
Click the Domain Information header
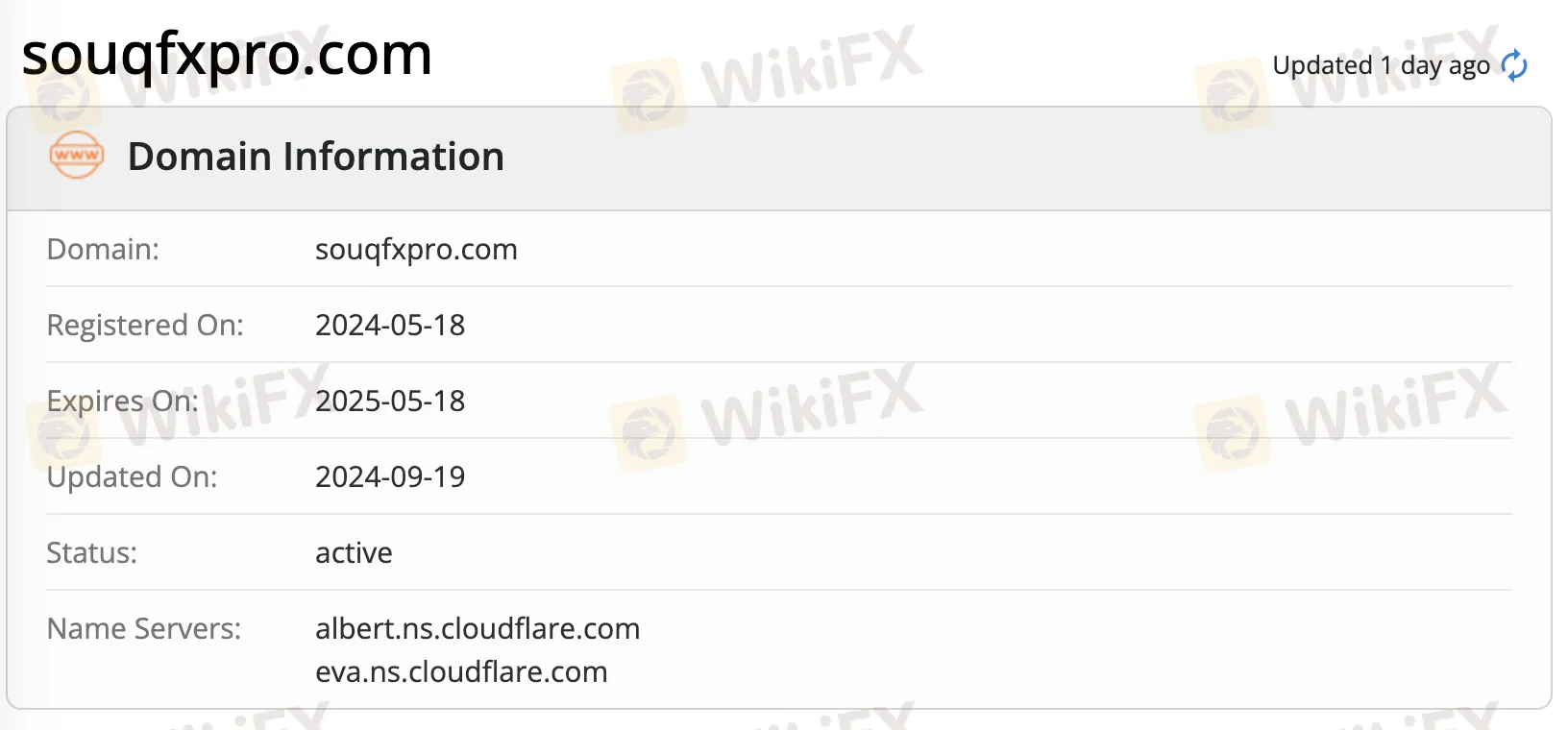(316, 156)
